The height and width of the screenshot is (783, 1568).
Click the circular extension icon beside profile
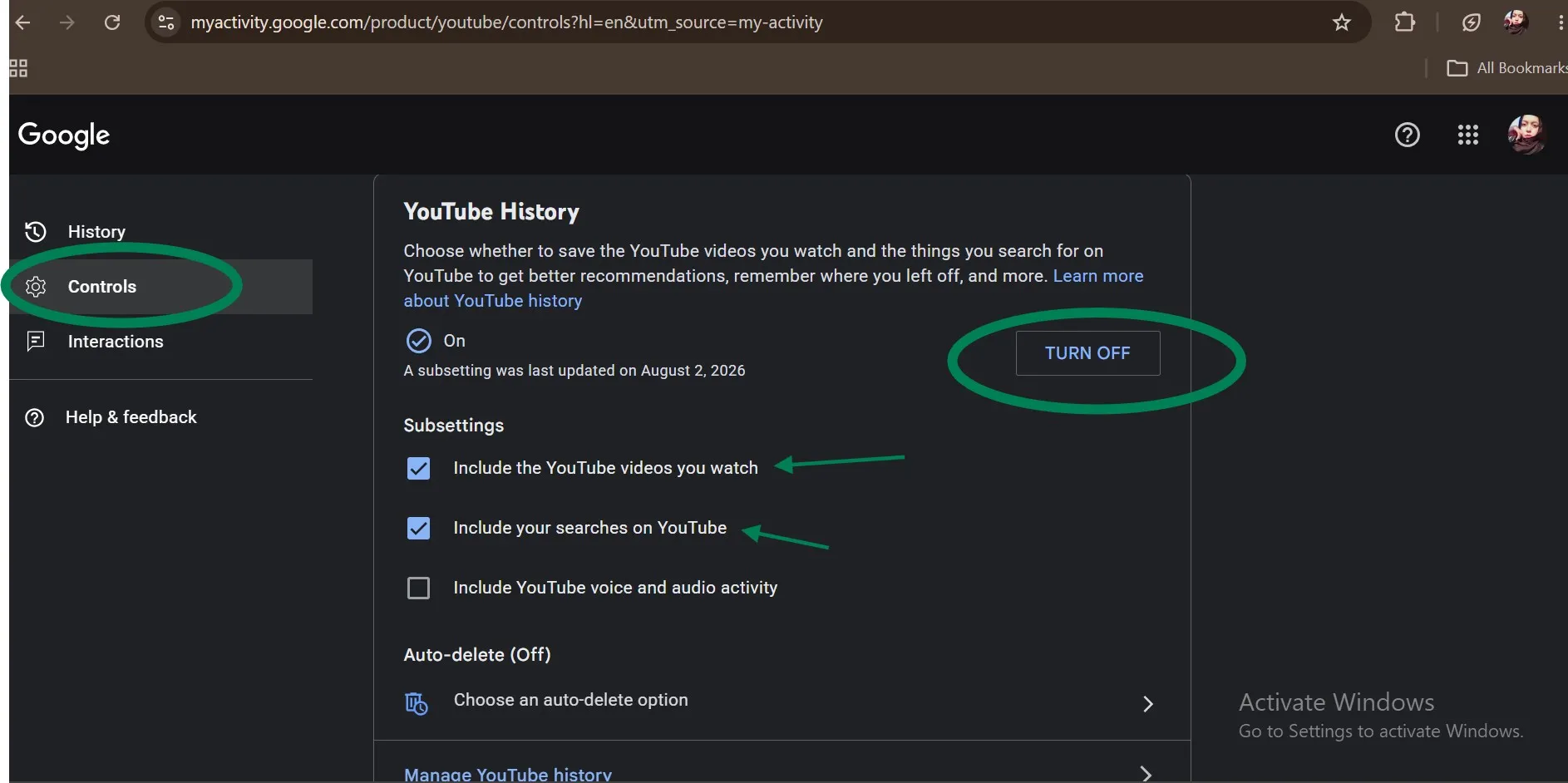click(x=1471, y=22)
